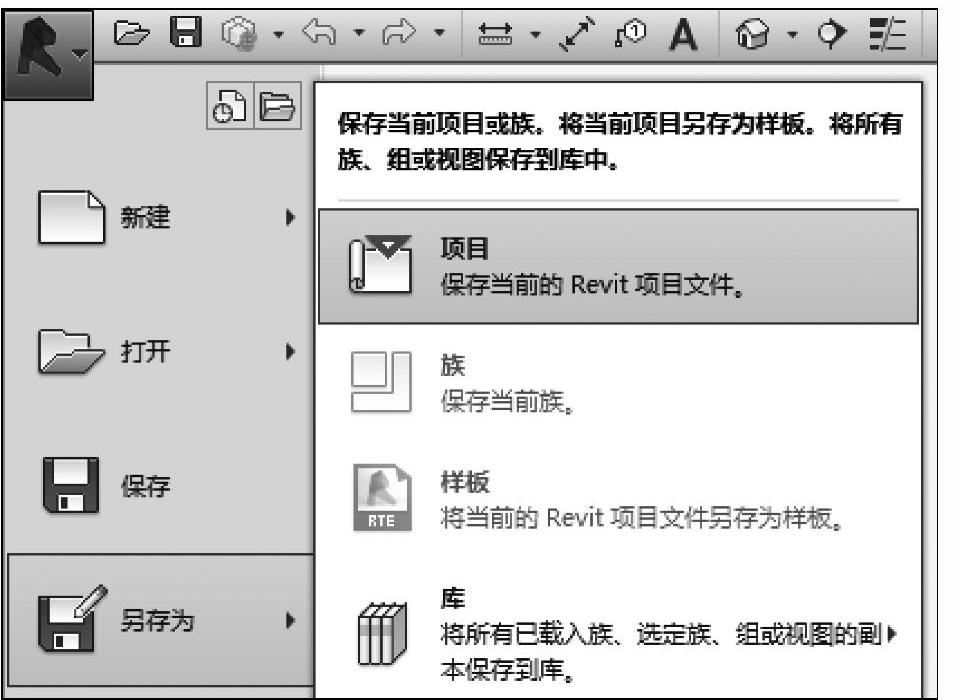Click the Save floppy disk icon in toolbar
Viewport: 960px width, 700px height.
point(186,32)
